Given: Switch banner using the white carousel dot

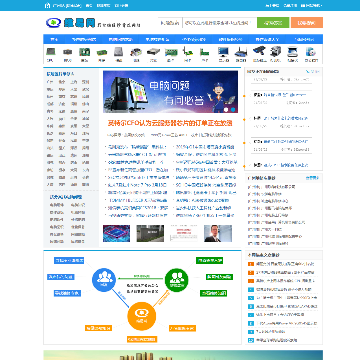Looking at the screenshot, I should pos(226,109).
